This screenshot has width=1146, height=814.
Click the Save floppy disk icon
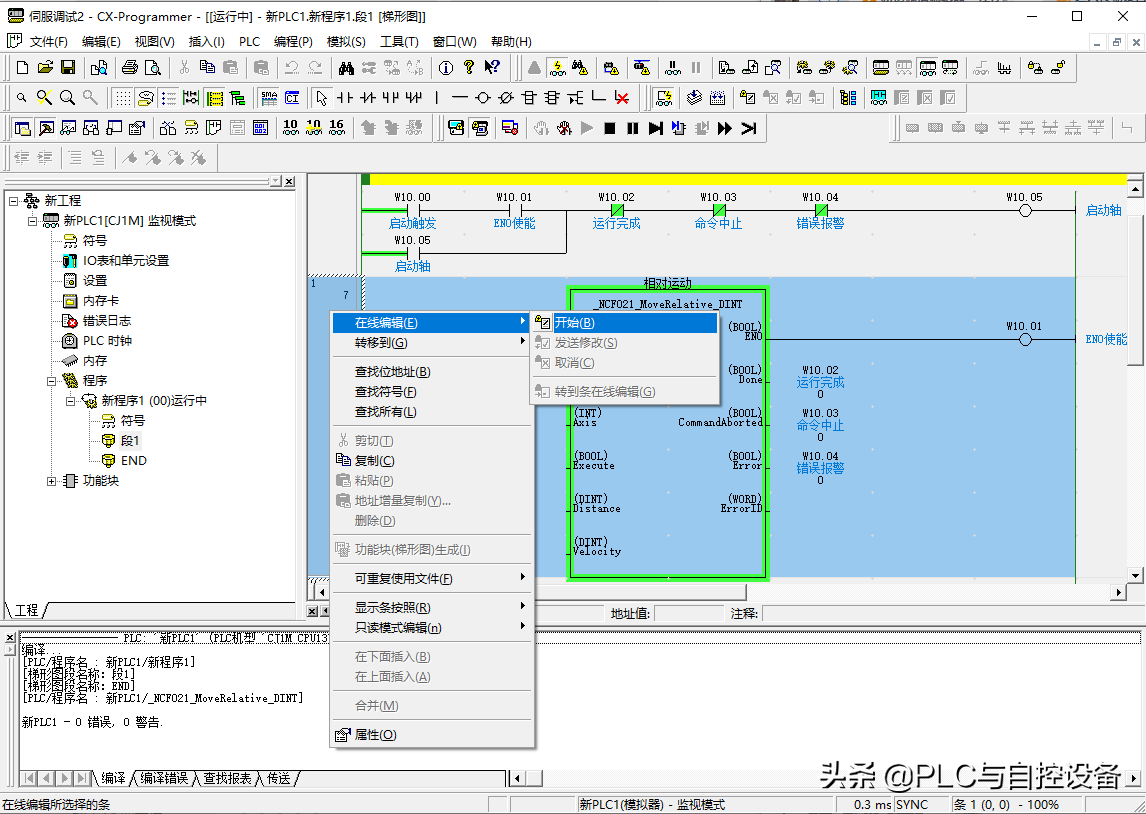(68, 68)
